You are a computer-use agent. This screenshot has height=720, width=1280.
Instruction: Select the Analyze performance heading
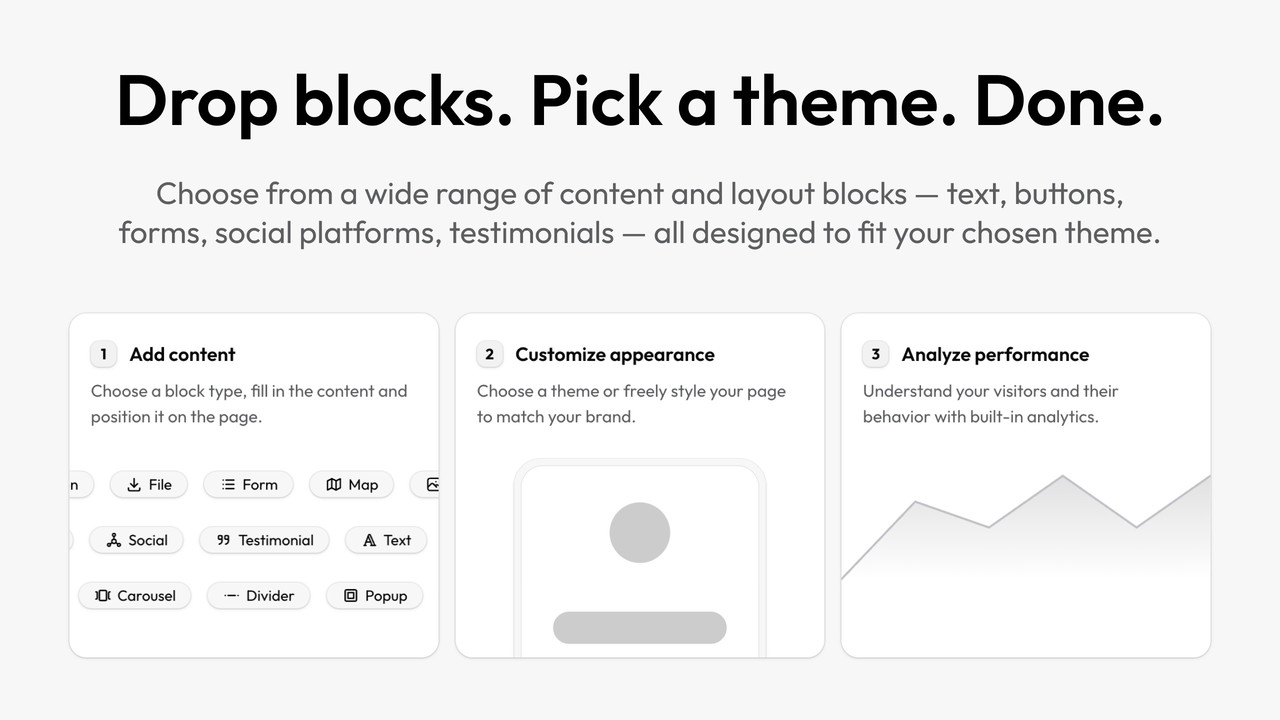click(994, 354)
